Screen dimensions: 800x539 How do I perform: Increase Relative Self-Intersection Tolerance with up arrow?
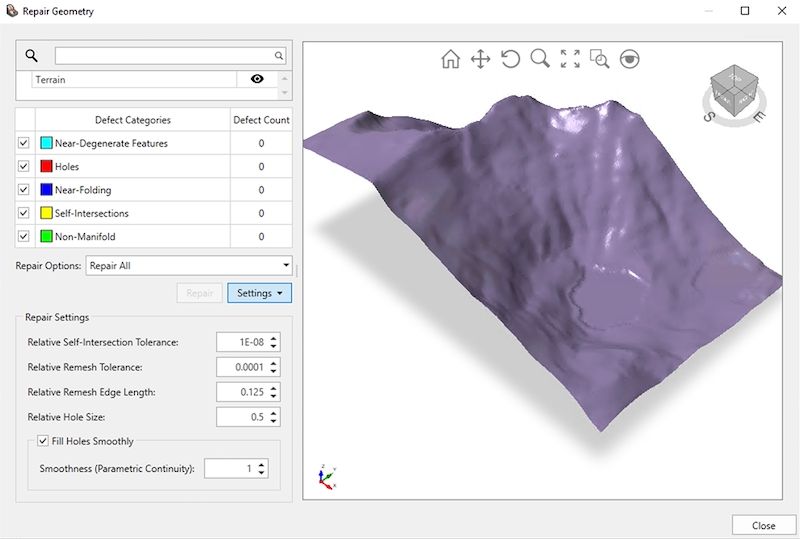pyautogui.click(x=273, y=338)
